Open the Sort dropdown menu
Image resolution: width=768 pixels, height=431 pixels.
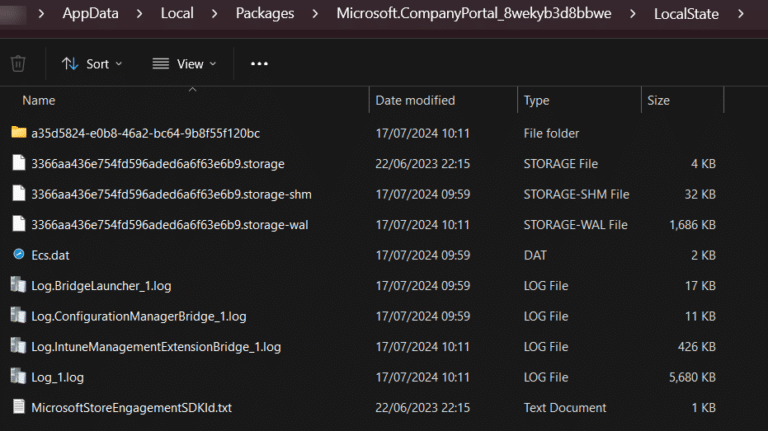coord(92,64)
